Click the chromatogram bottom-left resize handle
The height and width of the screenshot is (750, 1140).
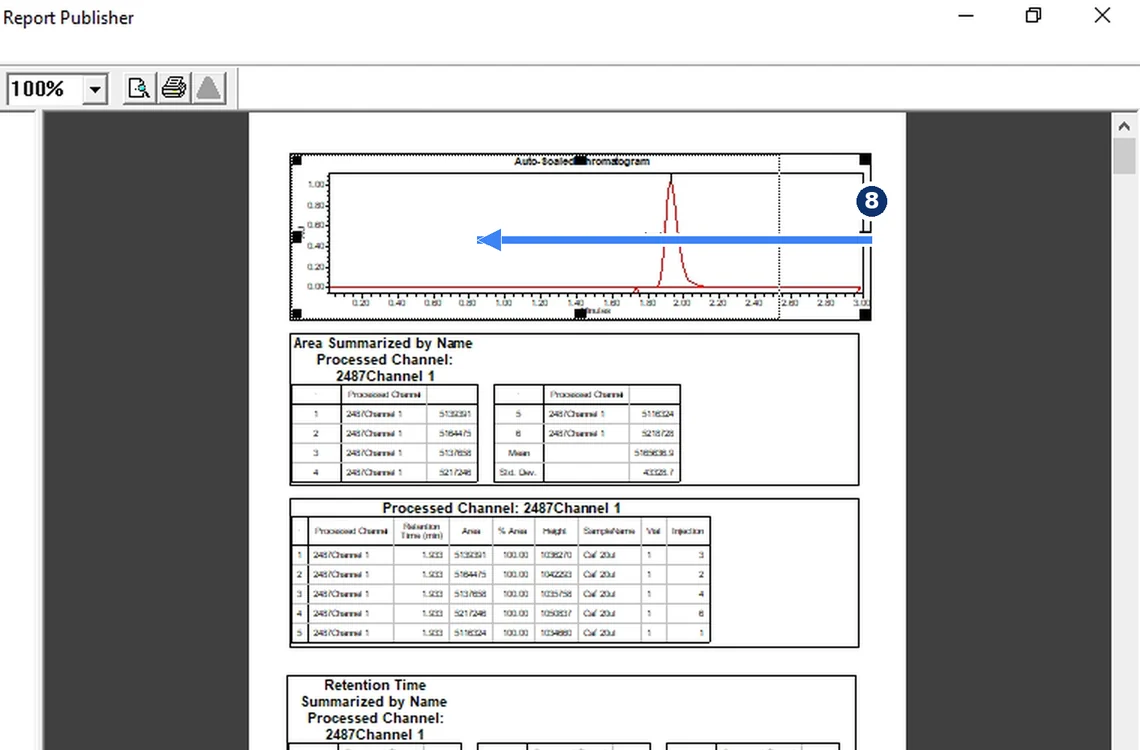(296, 314)
